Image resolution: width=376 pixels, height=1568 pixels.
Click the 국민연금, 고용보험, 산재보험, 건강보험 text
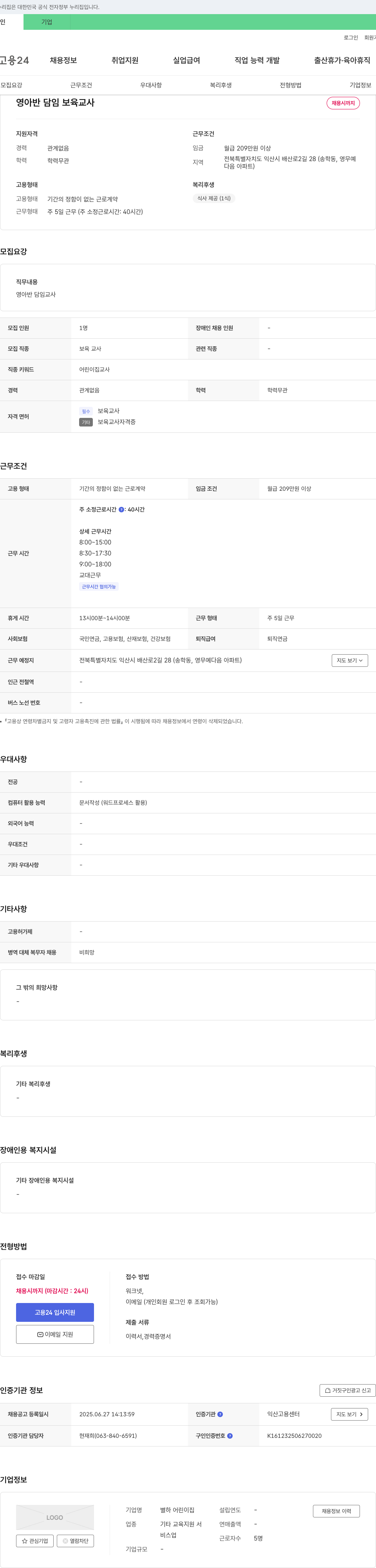point(125,639)
